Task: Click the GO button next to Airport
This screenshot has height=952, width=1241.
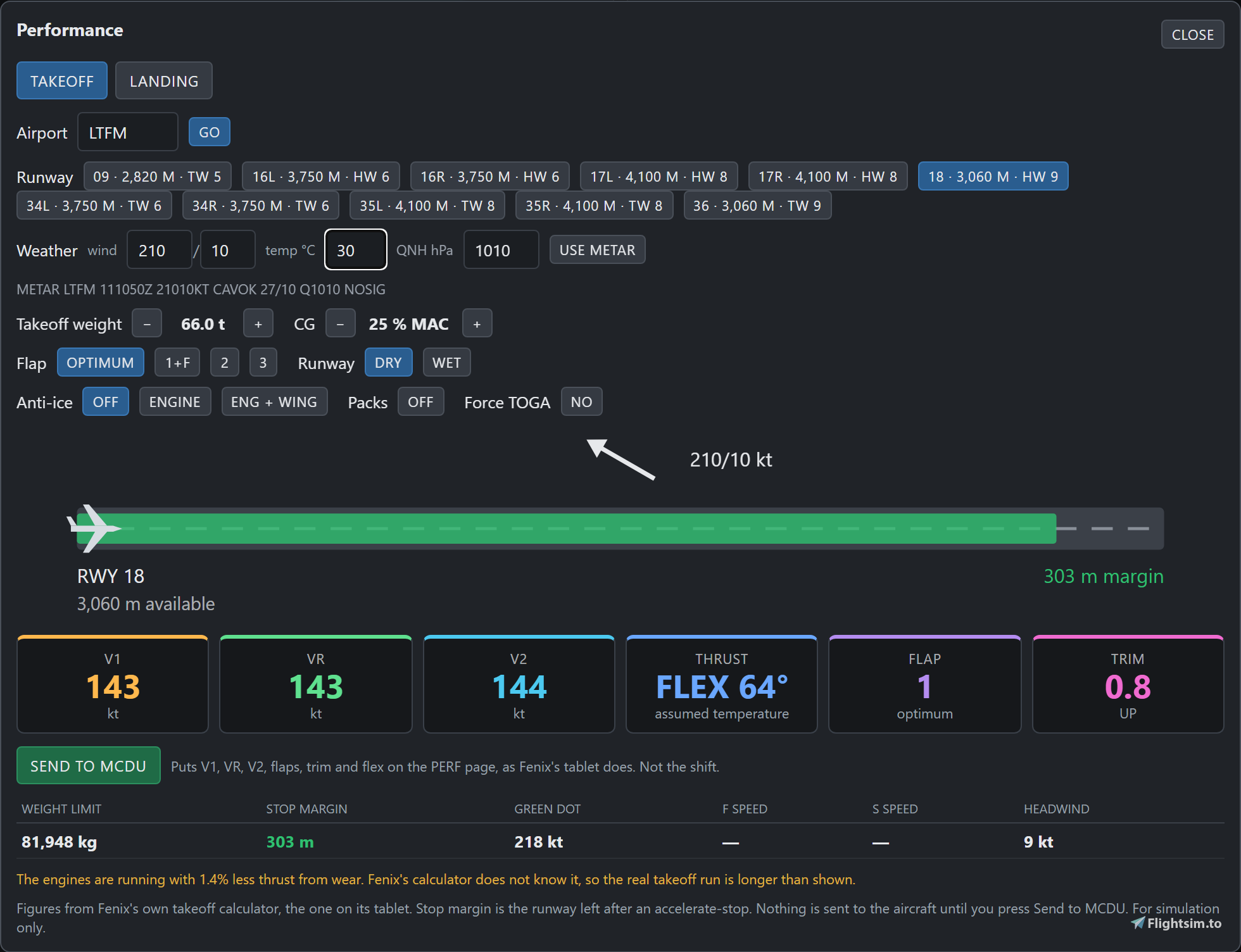Action: [210, 132]
